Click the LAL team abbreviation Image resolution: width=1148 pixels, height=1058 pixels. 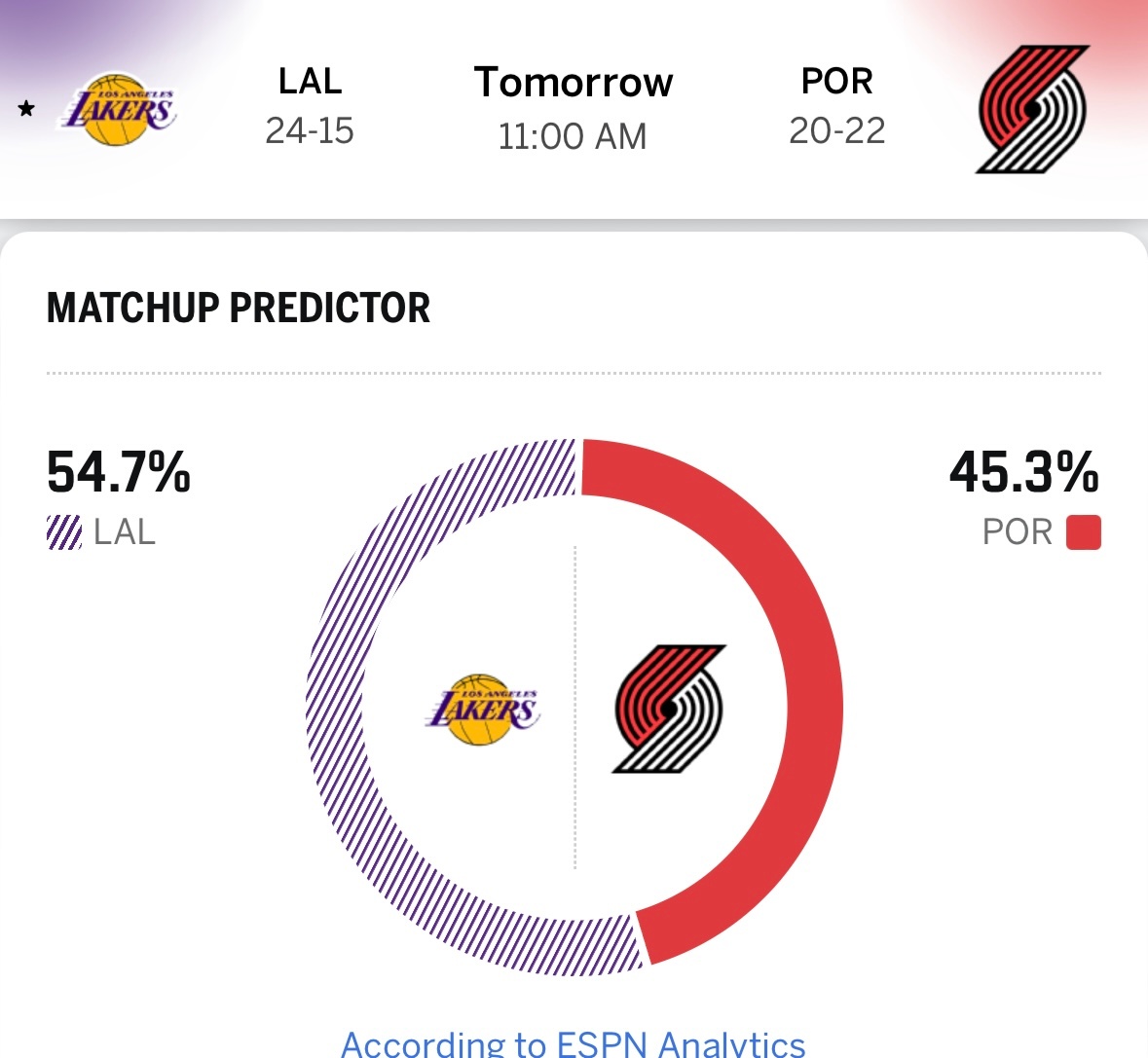[309, 82]
